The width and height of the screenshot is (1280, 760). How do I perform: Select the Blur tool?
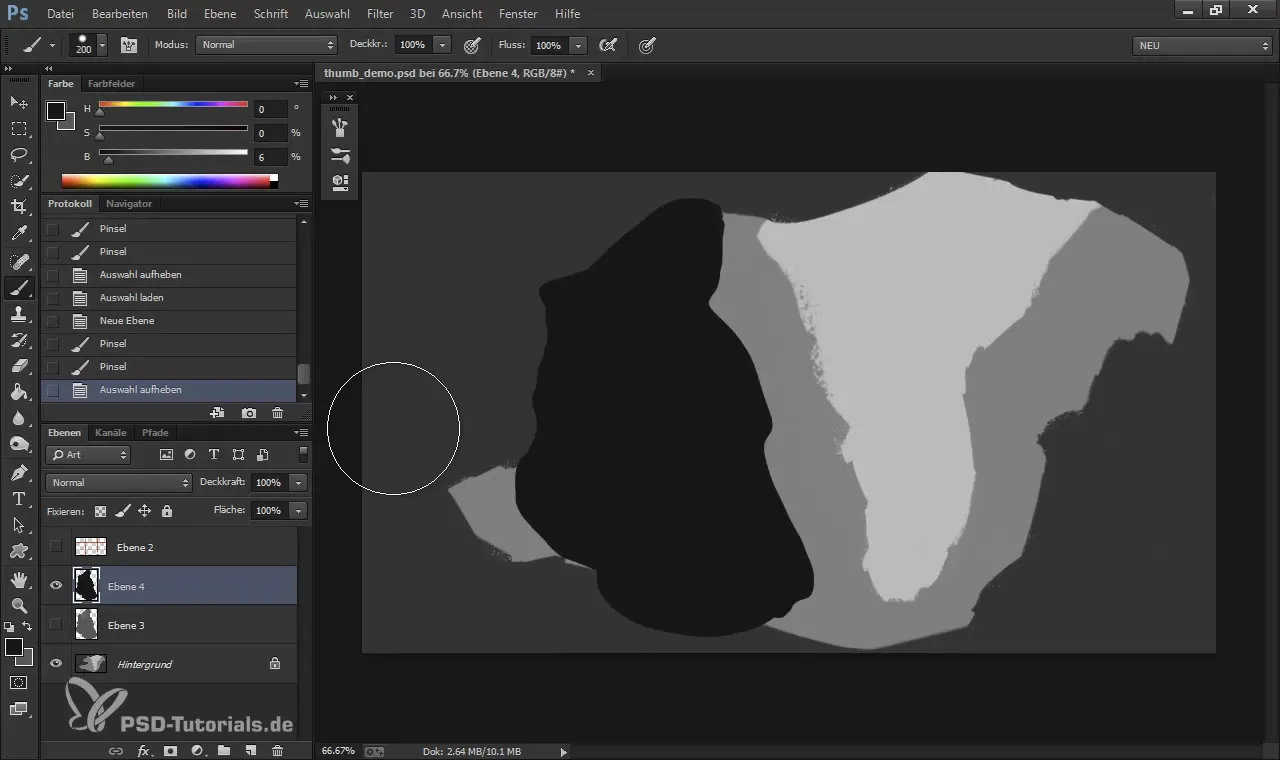(19, 417)
